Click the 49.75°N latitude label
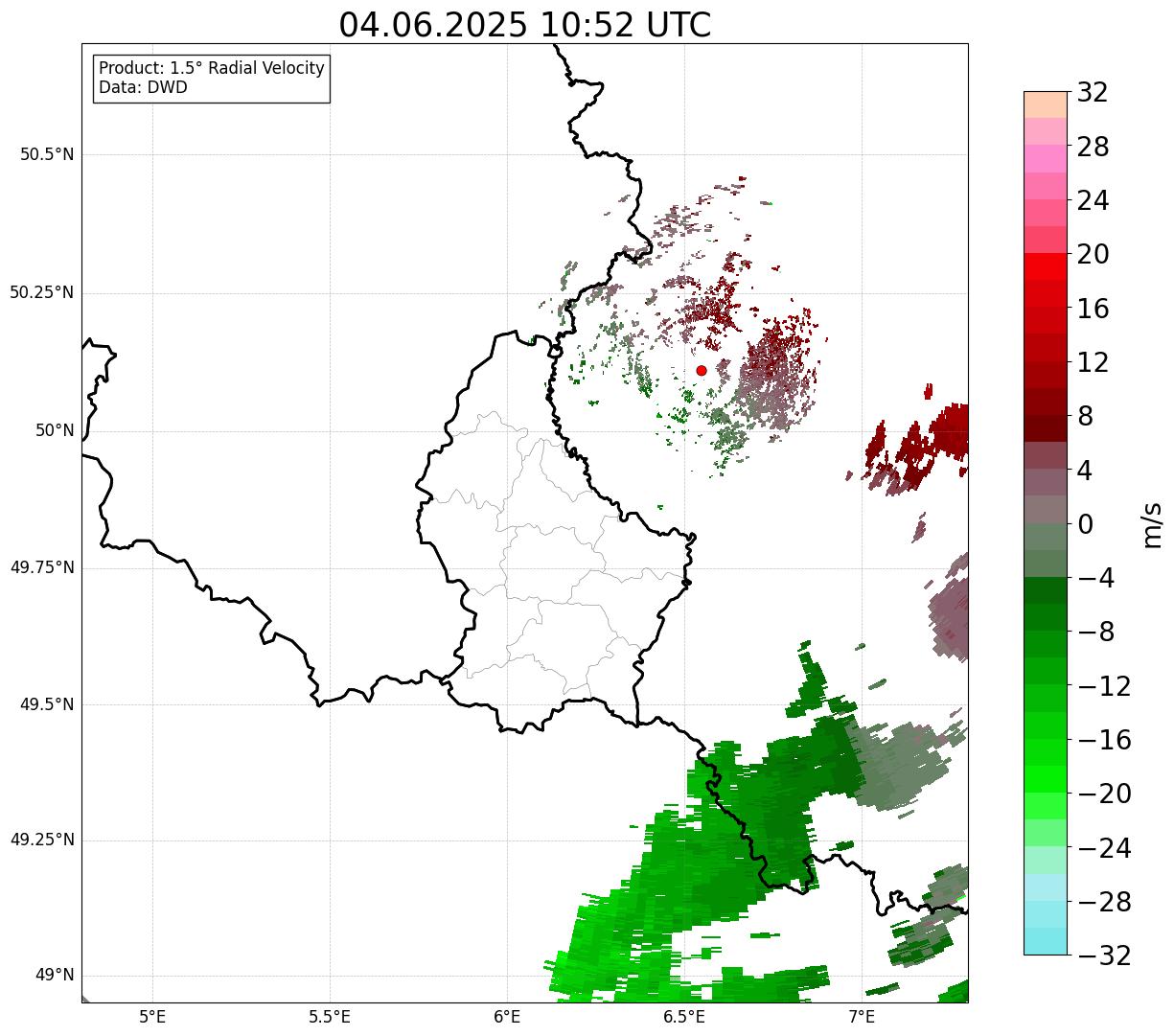The width and height of the screenshot is (1174, 1036). (x=42, y=567)
